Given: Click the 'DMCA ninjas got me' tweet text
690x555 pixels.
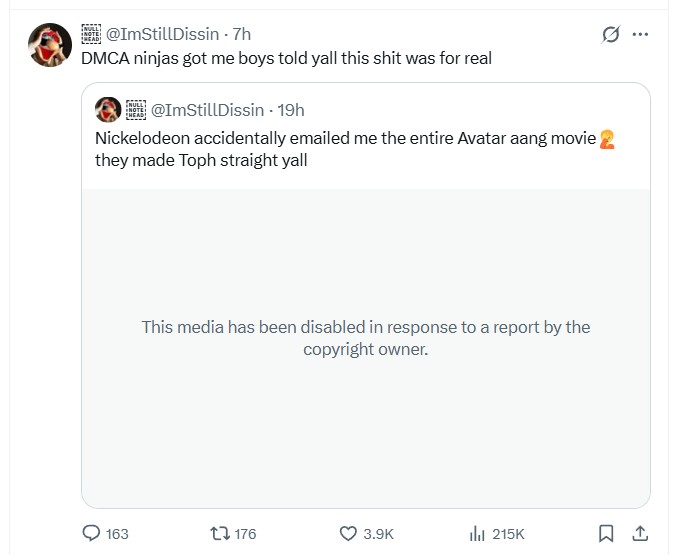Looking at the screenshot, I should point(286,58).
